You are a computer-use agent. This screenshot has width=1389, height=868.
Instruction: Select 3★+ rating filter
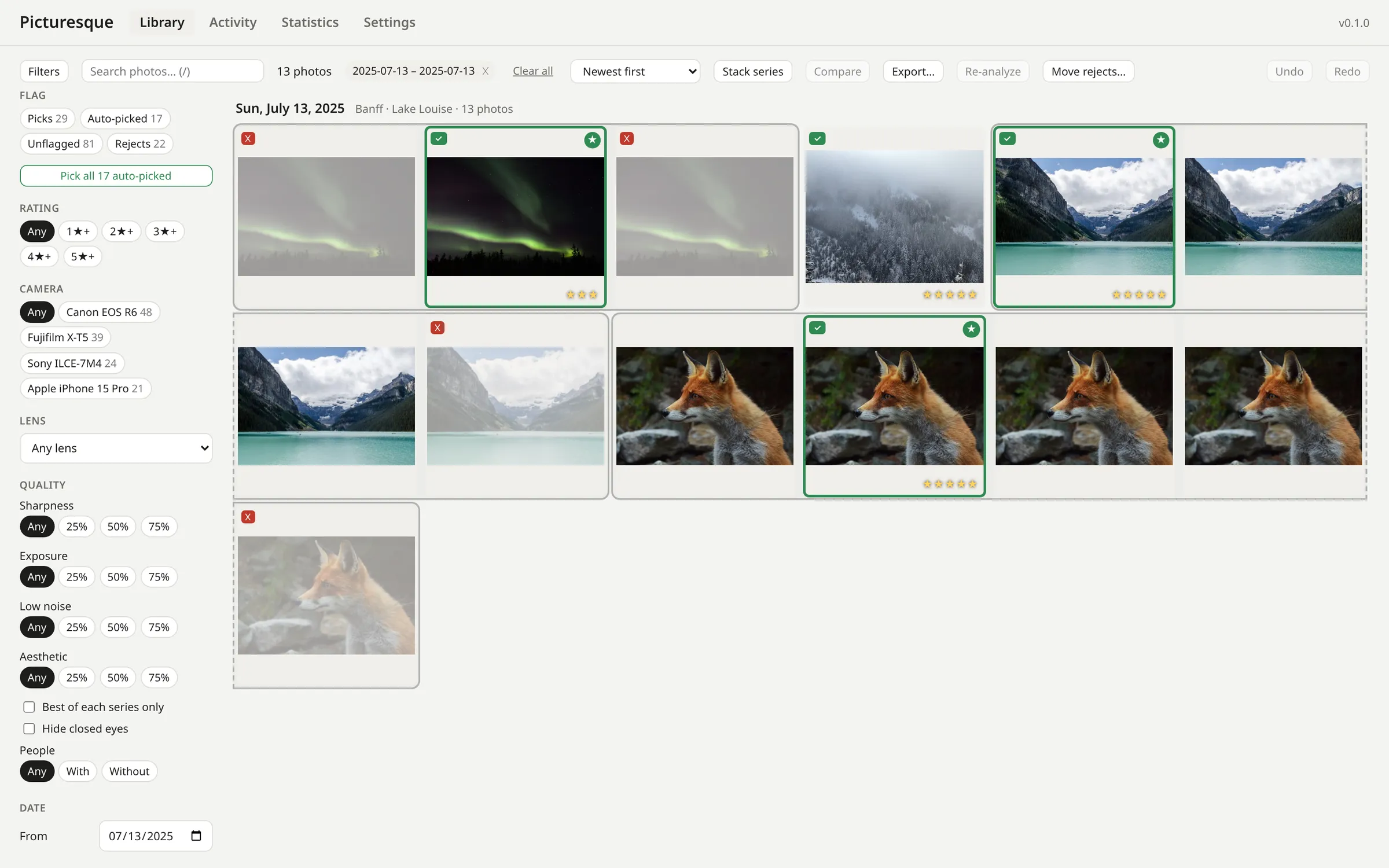click(x=164, y=231)
